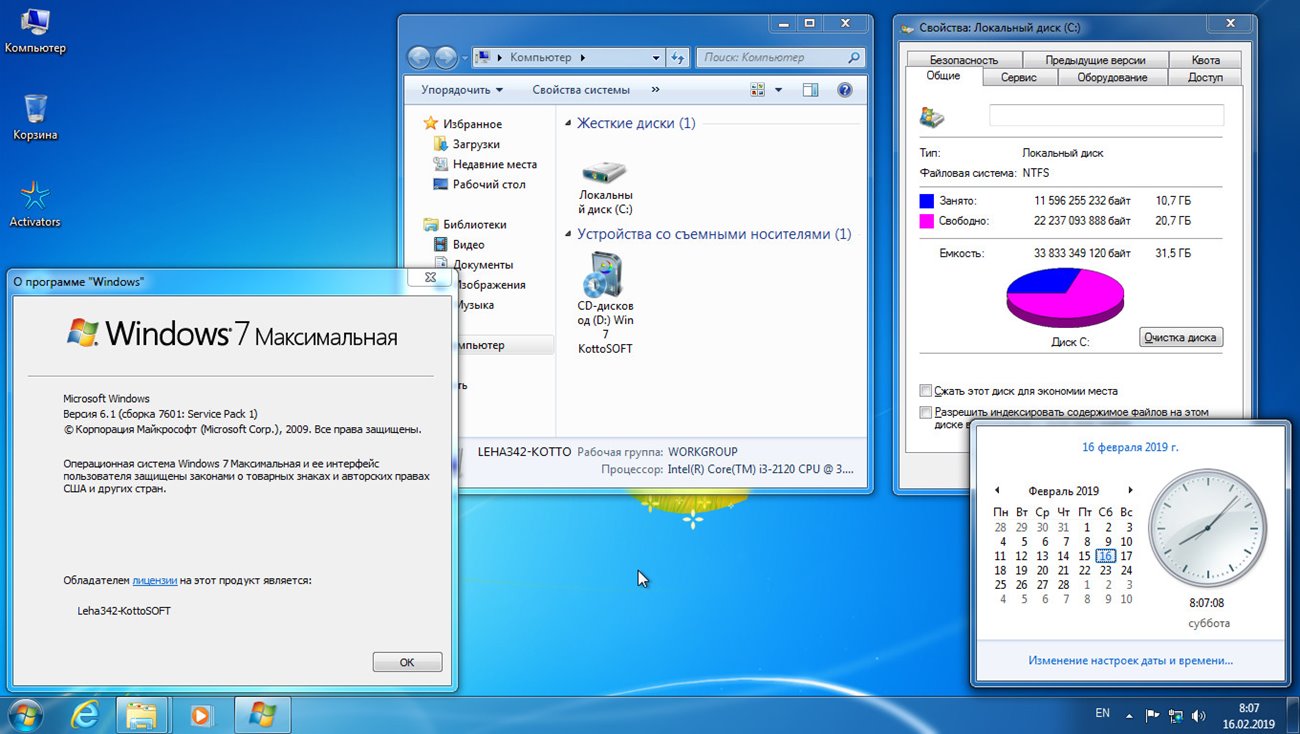Click 'Изменение настроек даты и времени...' link
1300x734 pixels.
point(1130,660)
